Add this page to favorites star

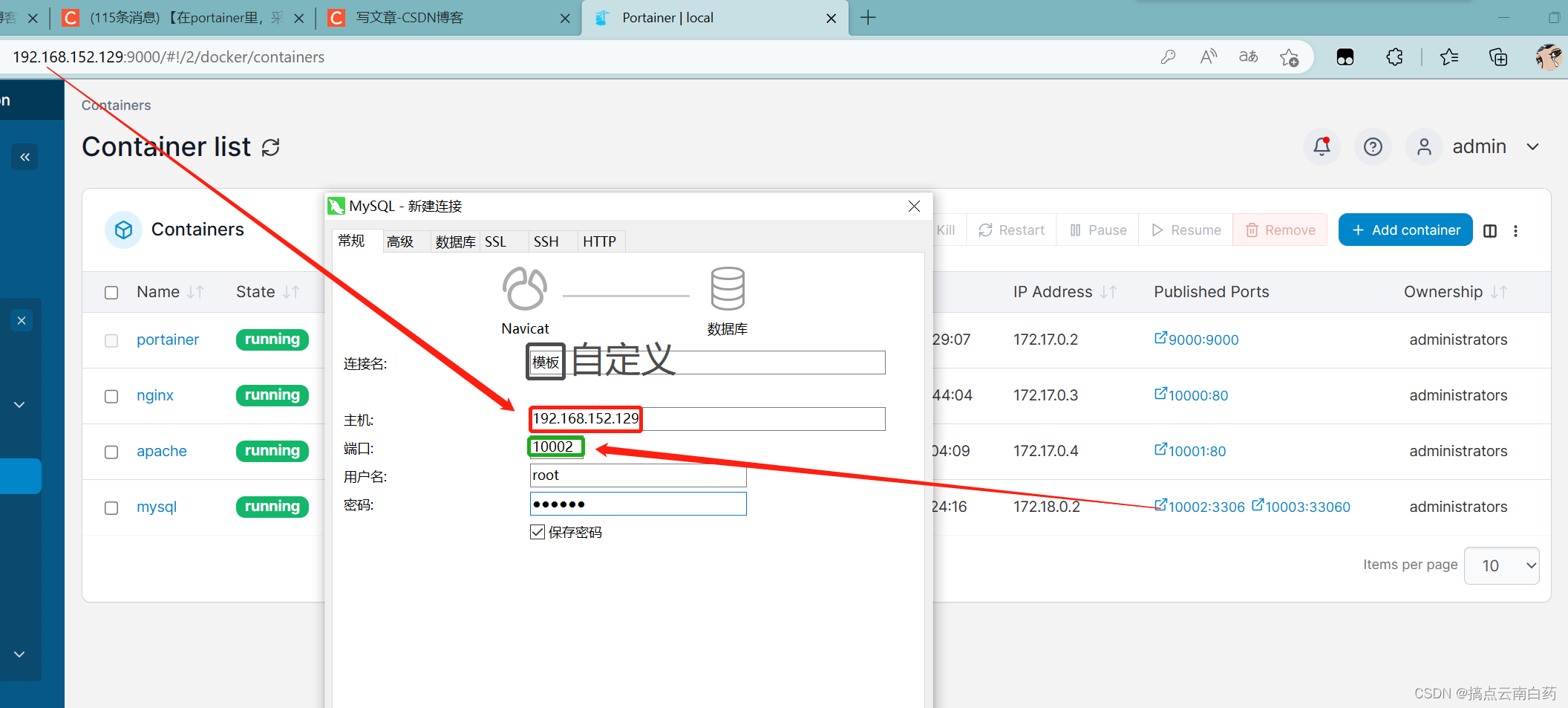(x=1290, y=57)
